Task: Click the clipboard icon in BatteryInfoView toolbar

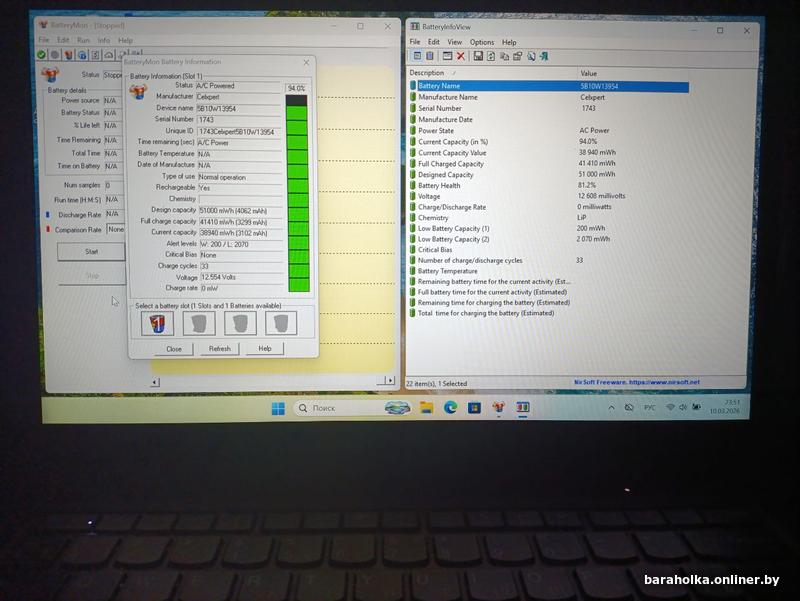Action: (x=430, y=56)
